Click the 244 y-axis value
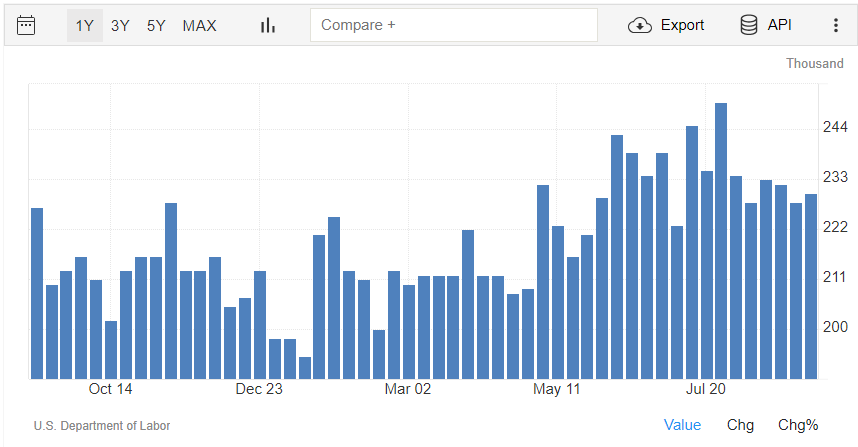 [836, 127]
